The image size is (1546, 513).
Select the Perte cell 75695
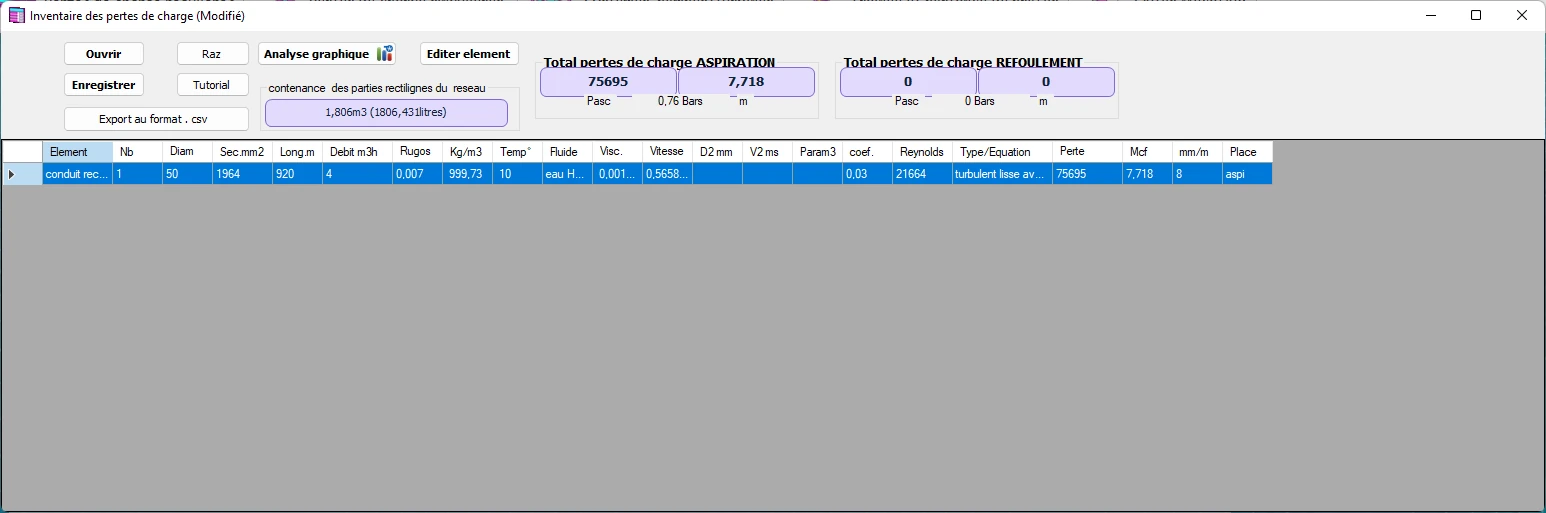1087,174
